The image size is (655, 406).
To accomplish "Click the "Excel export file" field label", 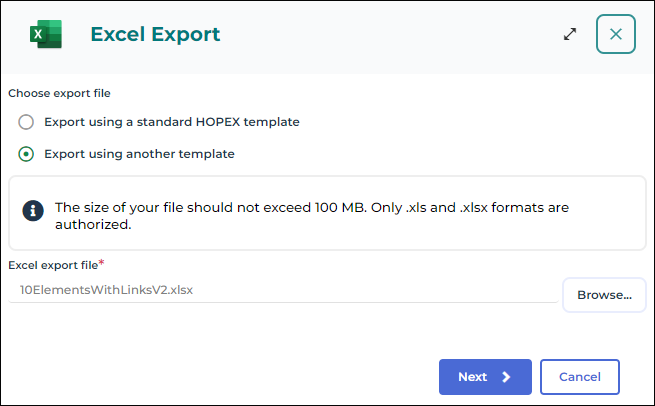I will tap(52, 265).
